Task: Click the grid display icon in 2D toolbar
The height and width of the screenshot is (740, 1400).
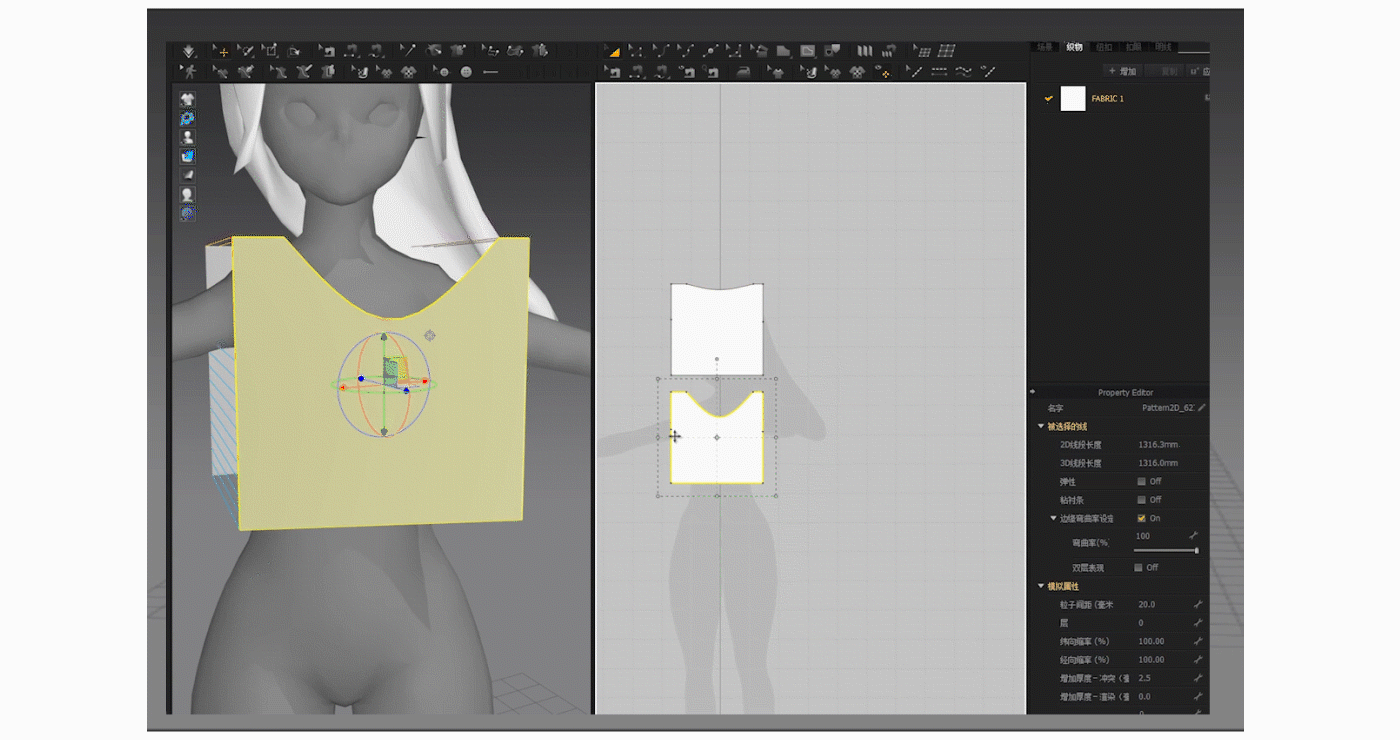Action: [x=946, y=51]
